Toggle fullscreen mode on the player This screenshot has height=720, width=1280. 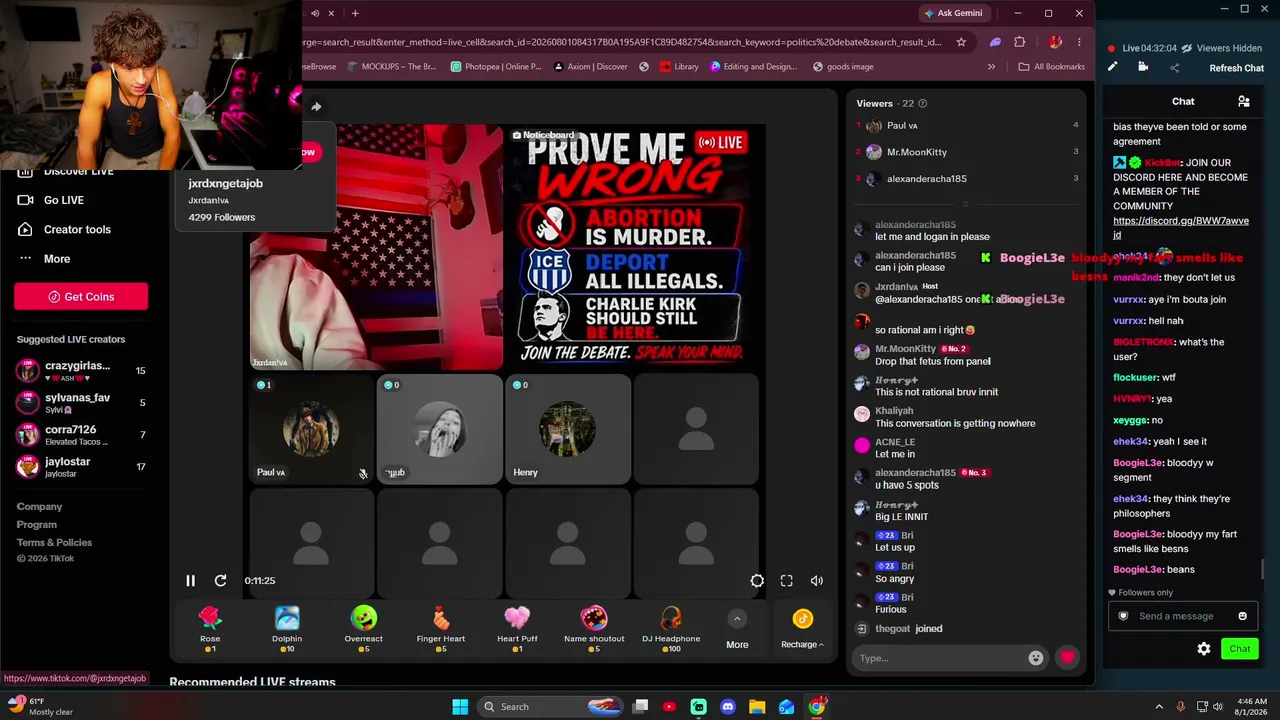tap(787, 581)
